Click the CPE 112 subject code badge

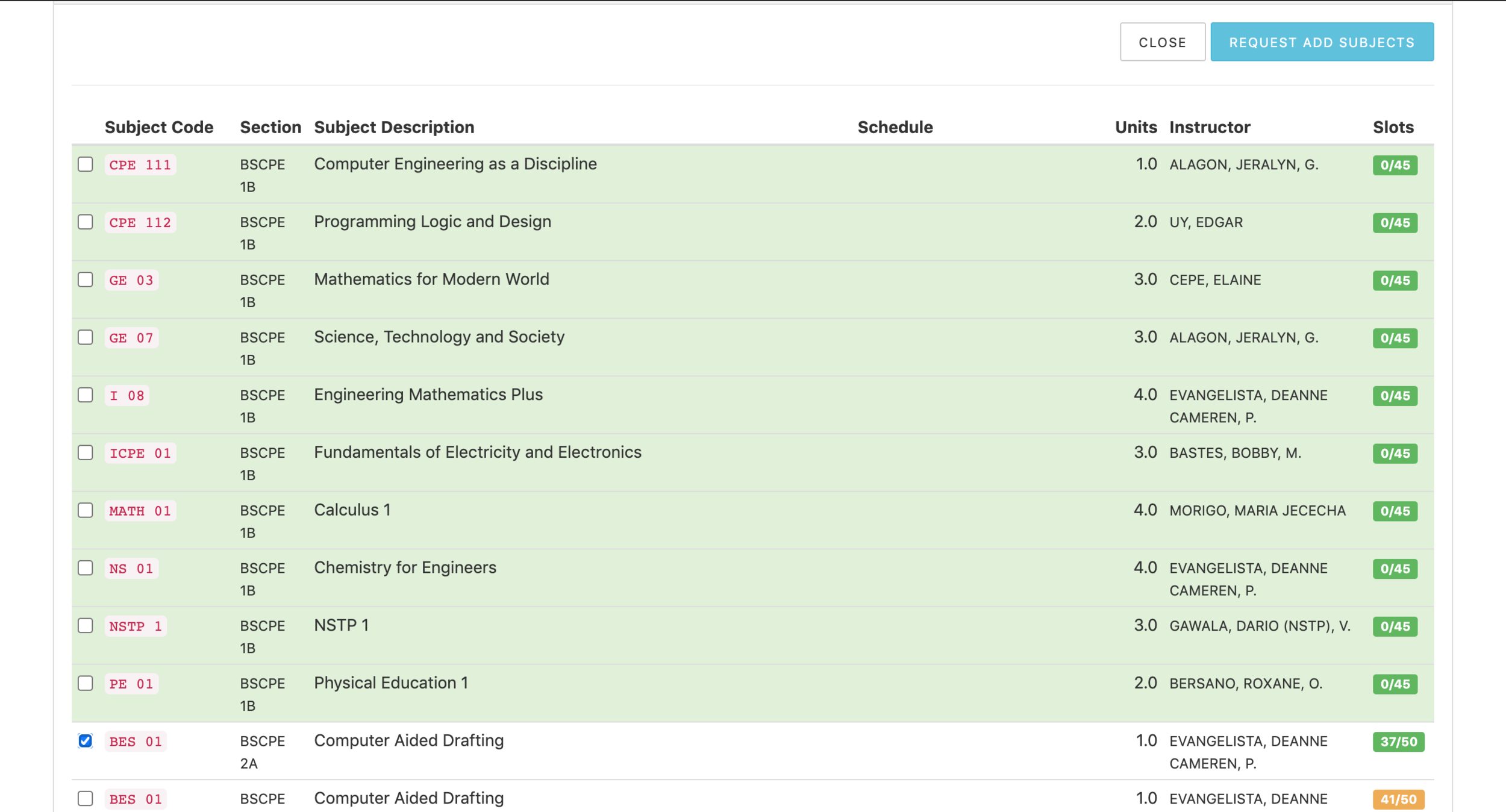tap(140, 222)
